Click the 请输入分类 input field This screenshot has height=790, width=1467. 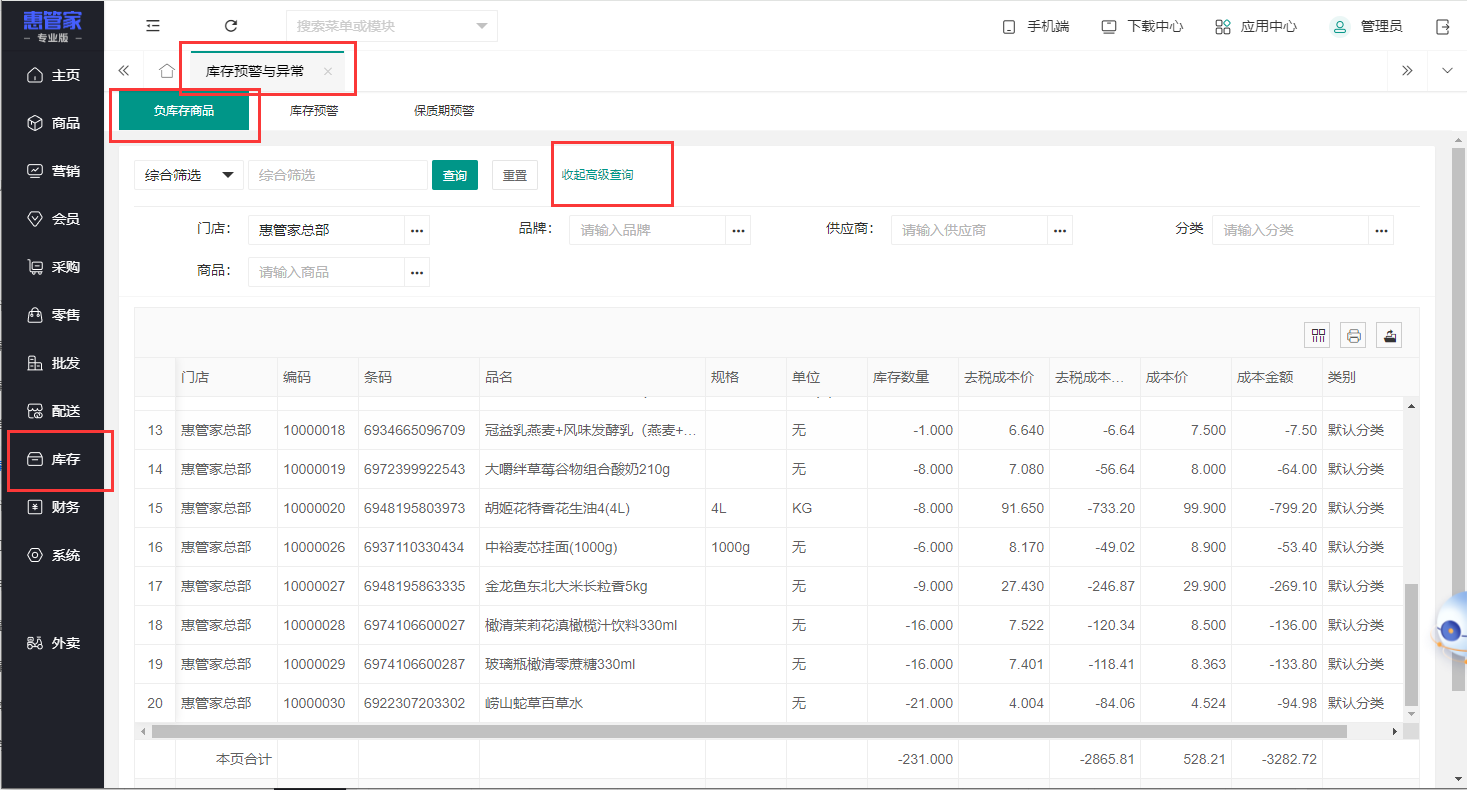[x=1291, y=230]
